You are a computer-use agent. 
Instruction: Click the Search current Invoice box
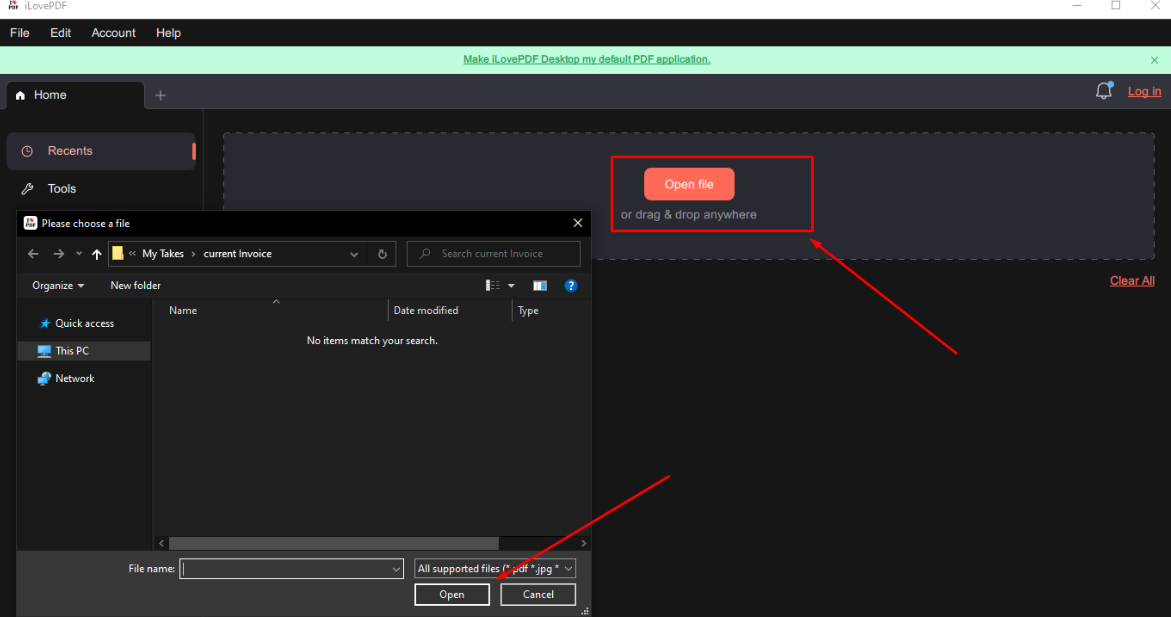[x=494, y=254]
